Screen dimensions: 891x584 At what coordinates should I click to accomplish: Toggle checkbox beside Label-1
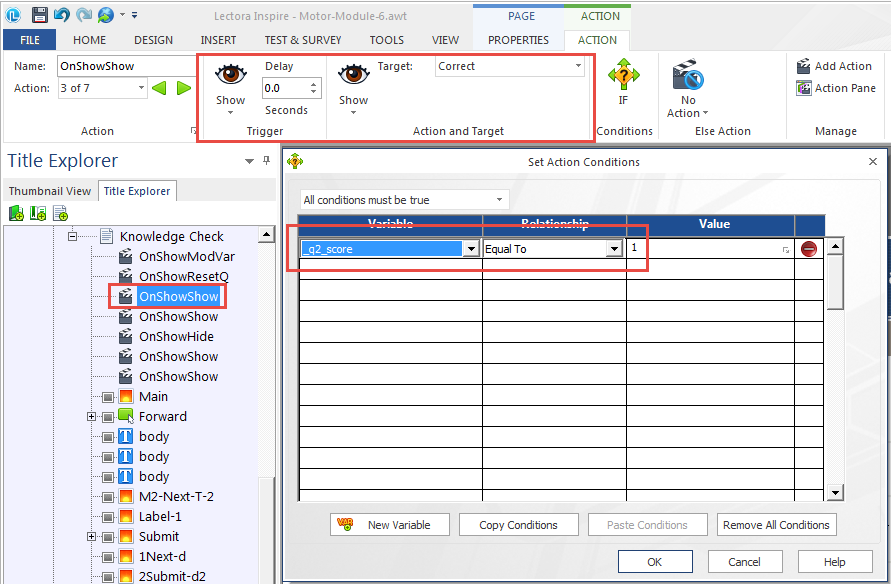[108, 517]
